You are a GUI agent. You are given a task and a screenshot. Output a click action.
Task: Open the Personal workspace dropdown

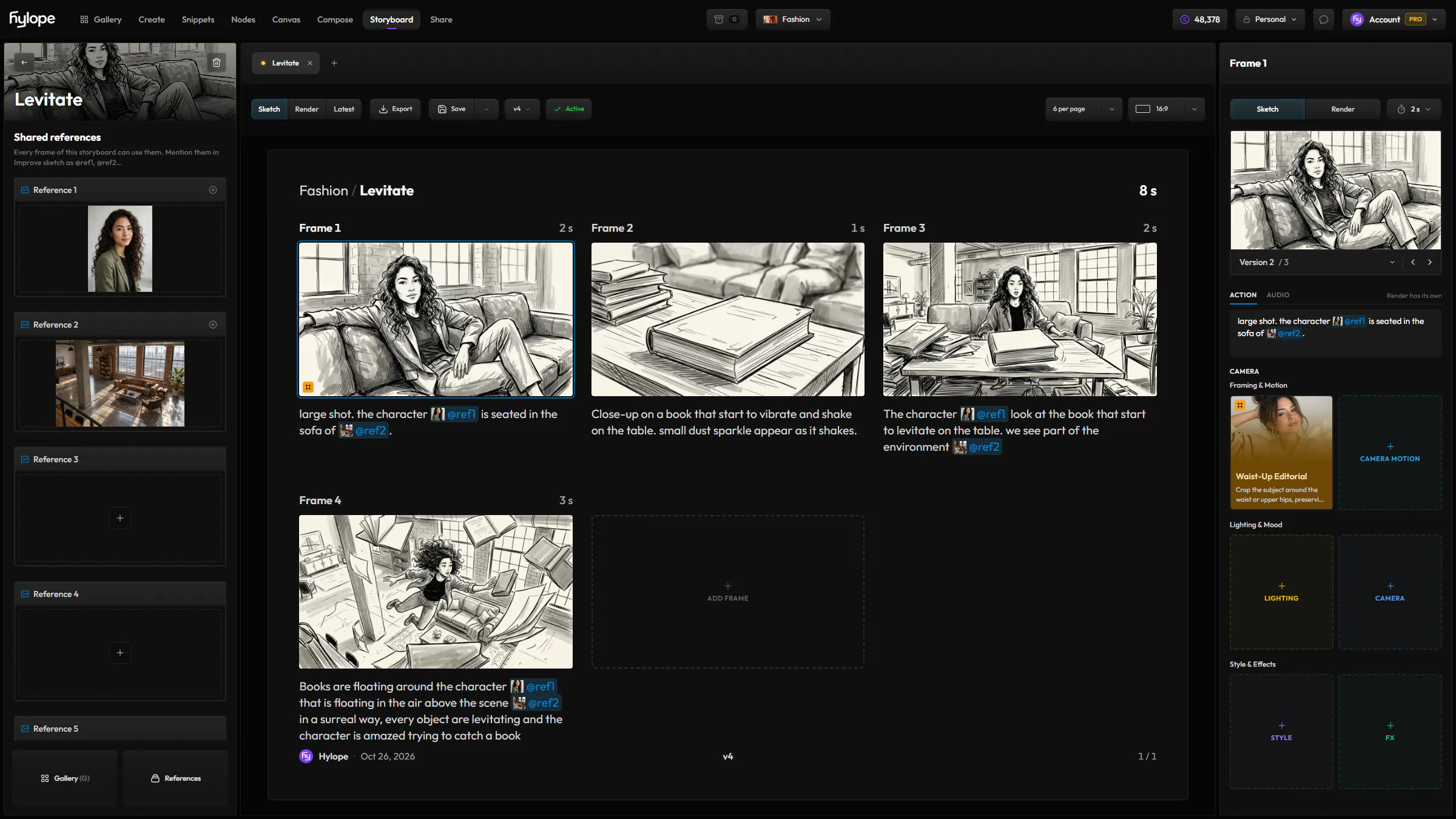tap(1270, 19)
